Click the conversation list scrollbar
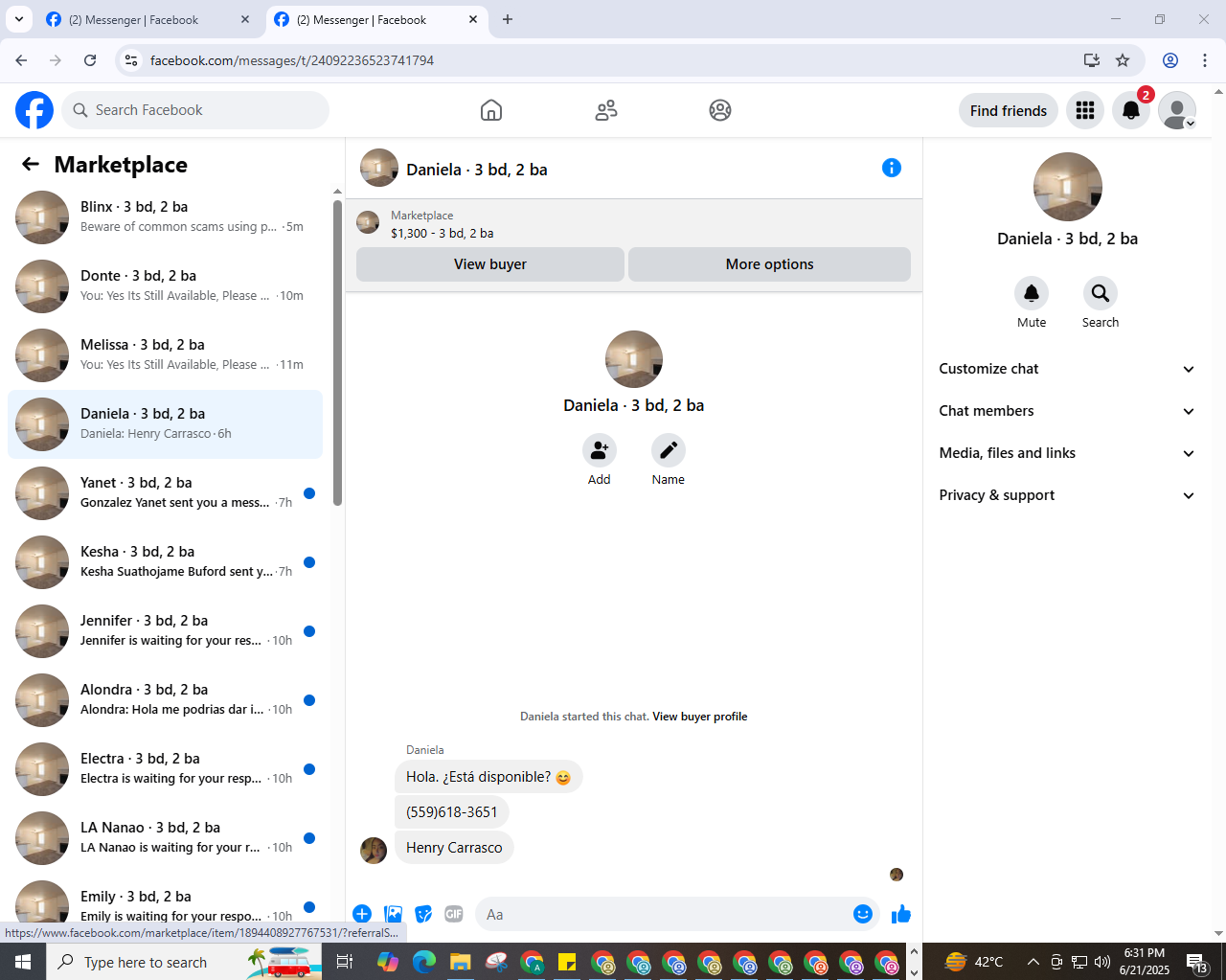1226x980 pixels. pos(337,353)
